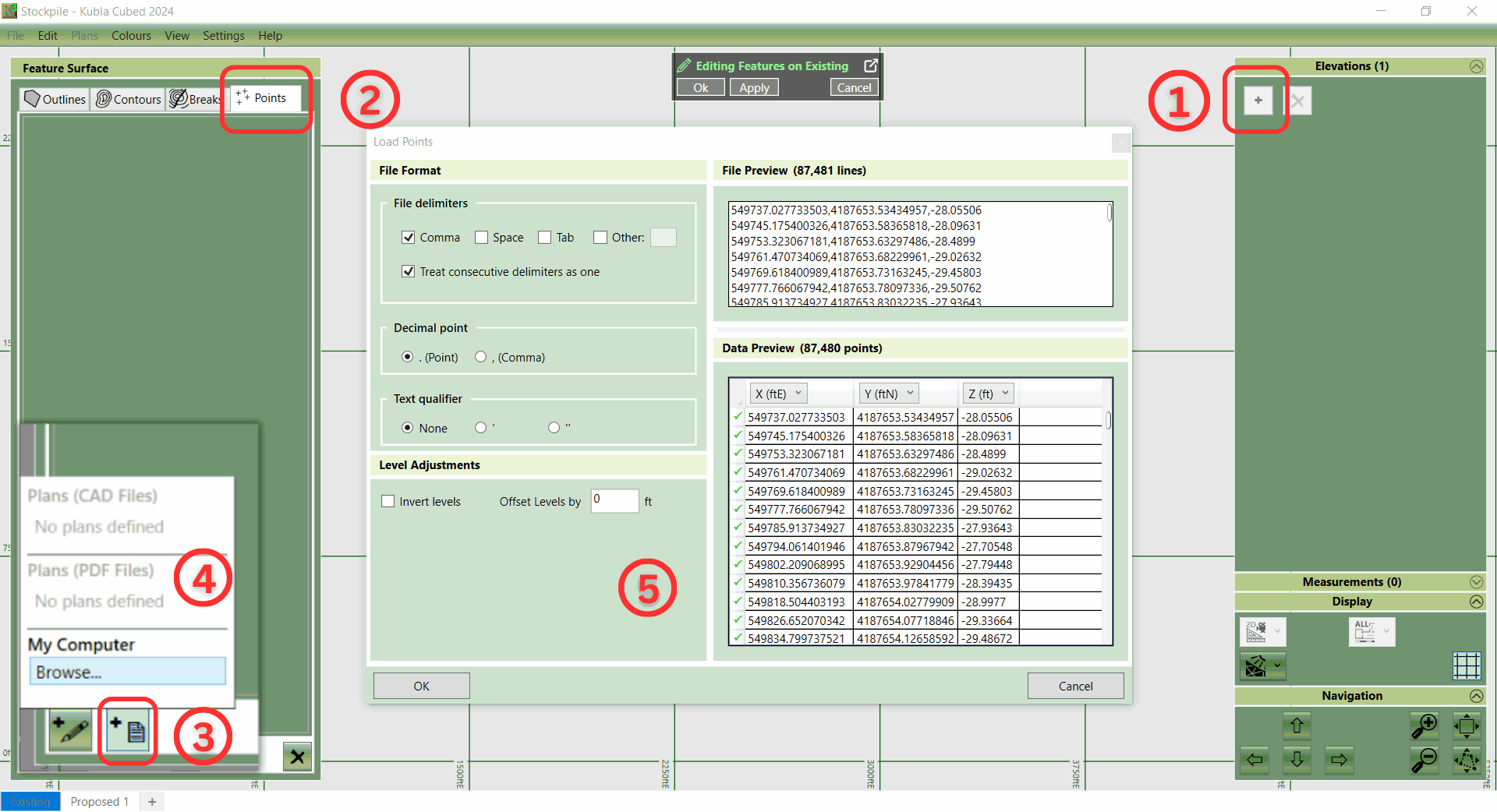Click the draw points pencil icon
Screen dimensions: 1497x812
coord(70,731)
